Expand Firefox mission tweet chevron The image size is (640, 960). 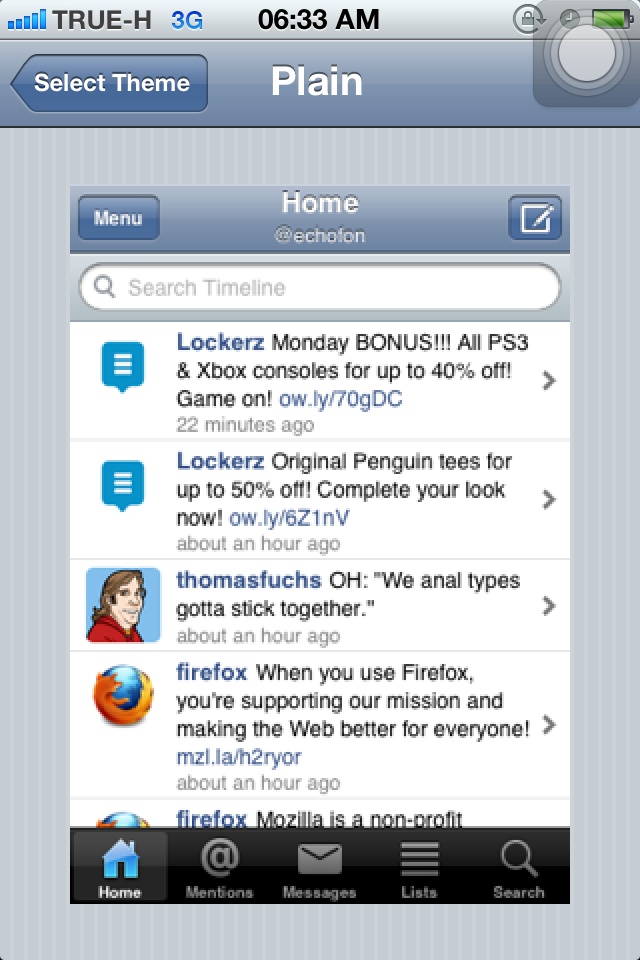[x=548, y=725]
